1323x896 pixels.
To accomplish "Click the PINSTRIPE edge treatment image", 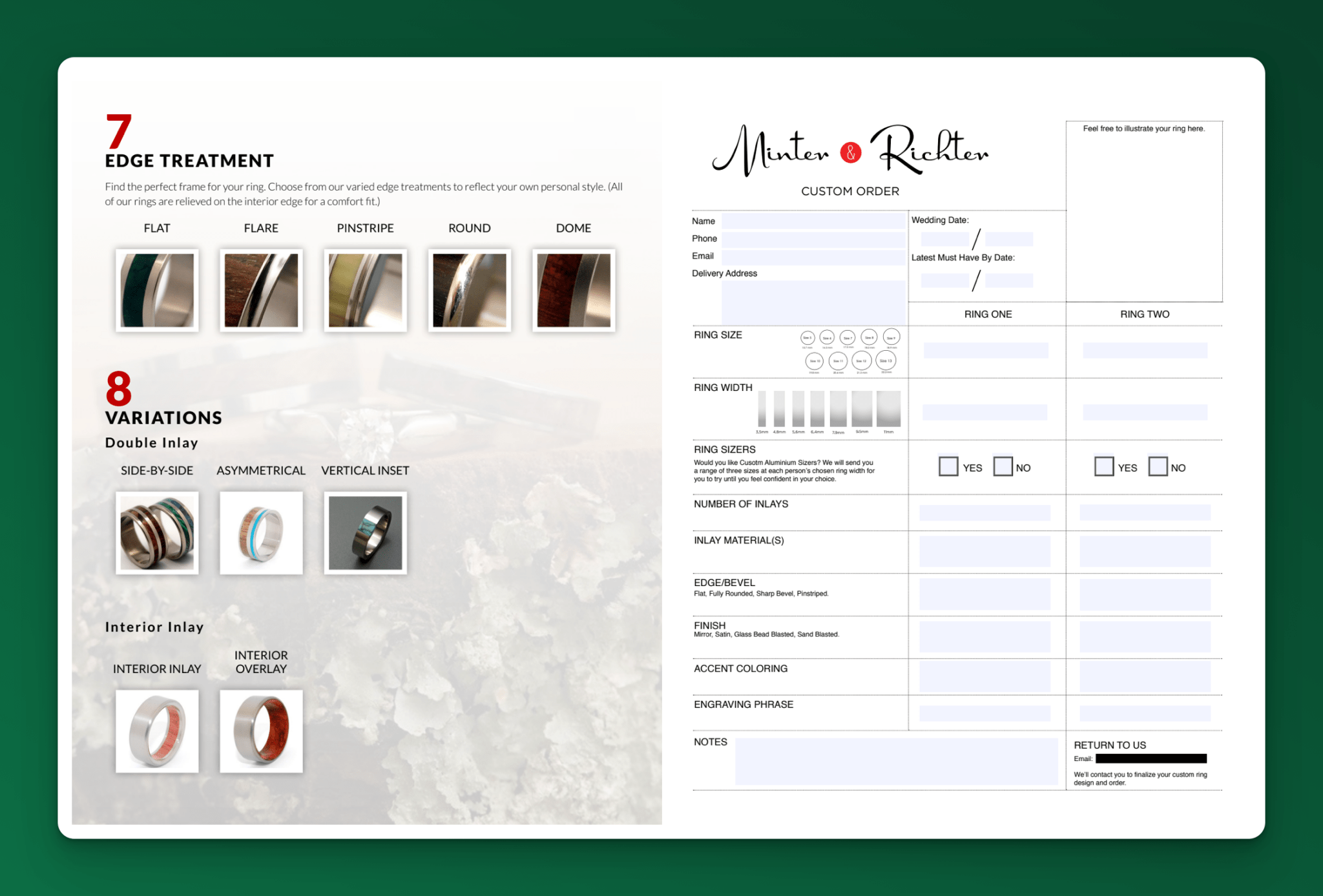I will click(x=365, y=289).
